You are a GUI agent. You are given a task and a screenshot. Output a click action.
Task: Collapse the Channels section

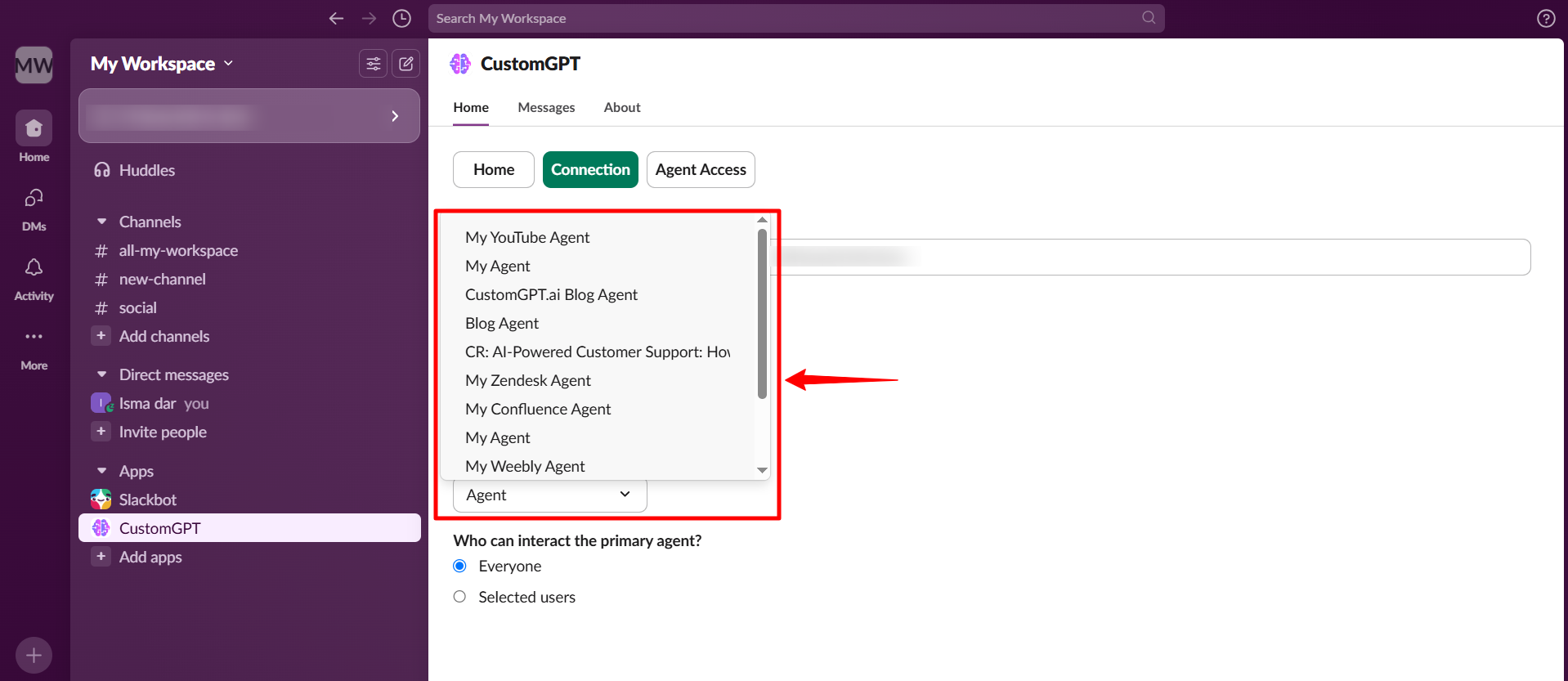click(x=101, y=222)
